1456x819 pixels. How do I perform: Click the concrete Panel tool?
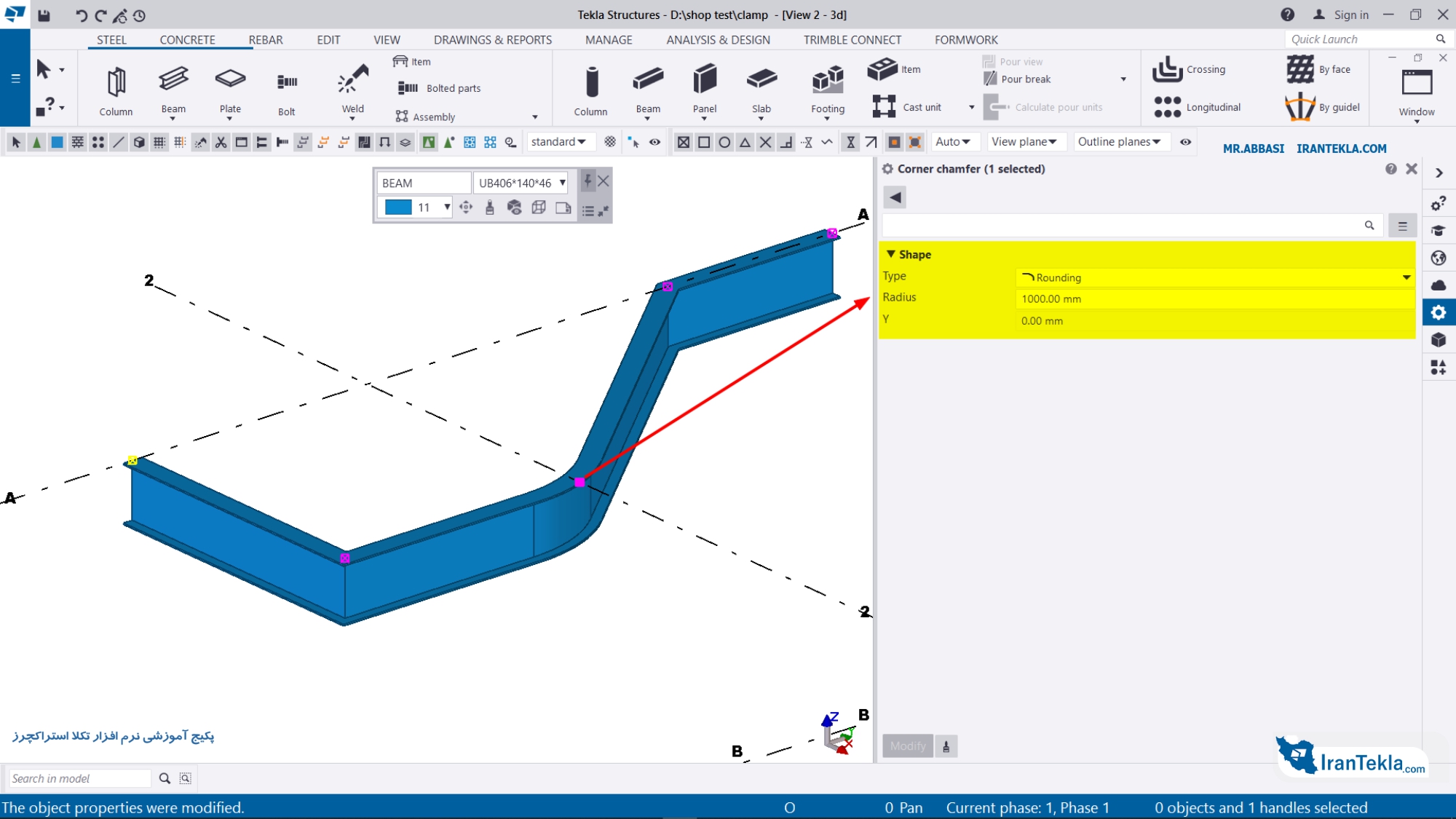(704, 91)
